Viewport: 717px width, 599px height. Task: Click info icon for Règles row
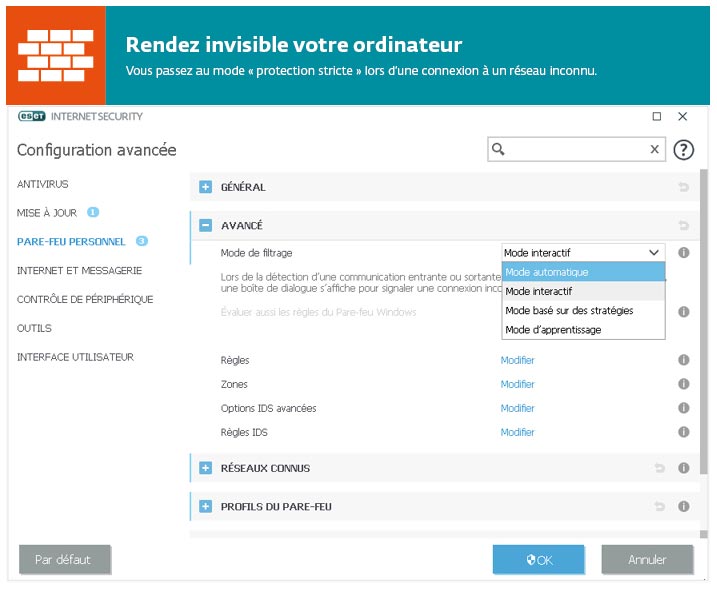pyautogui.click(x=684, y=360)
